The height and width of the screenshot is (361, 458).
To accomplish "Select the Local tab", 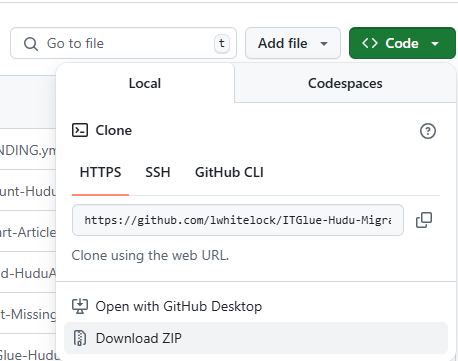I will point(145,83).
